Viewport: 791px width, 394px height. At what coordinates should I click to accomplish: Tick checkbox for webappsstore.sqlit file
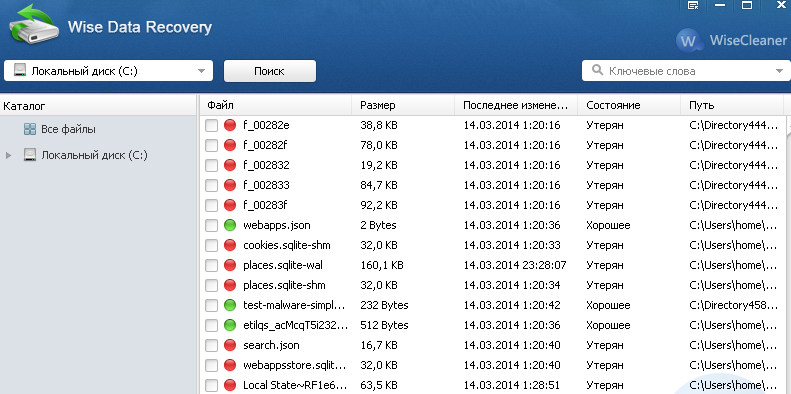coord(211,365)
